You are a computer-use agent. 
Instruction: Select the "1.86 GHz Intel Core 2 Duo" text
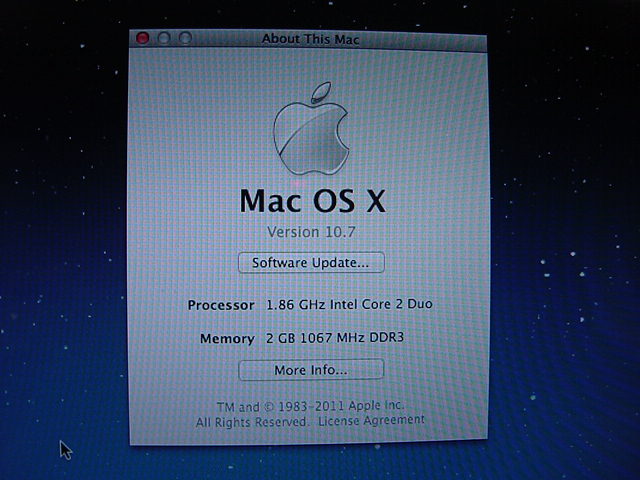(x=349, y=304)
